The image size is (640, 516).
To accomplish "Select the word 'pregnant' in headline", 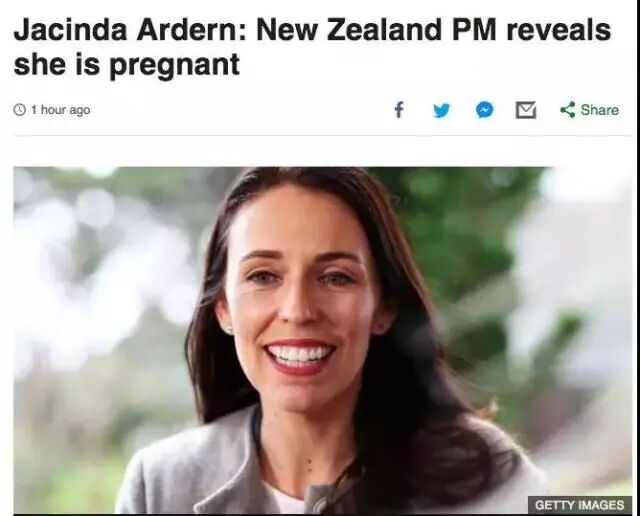I will tap(174, 66).
